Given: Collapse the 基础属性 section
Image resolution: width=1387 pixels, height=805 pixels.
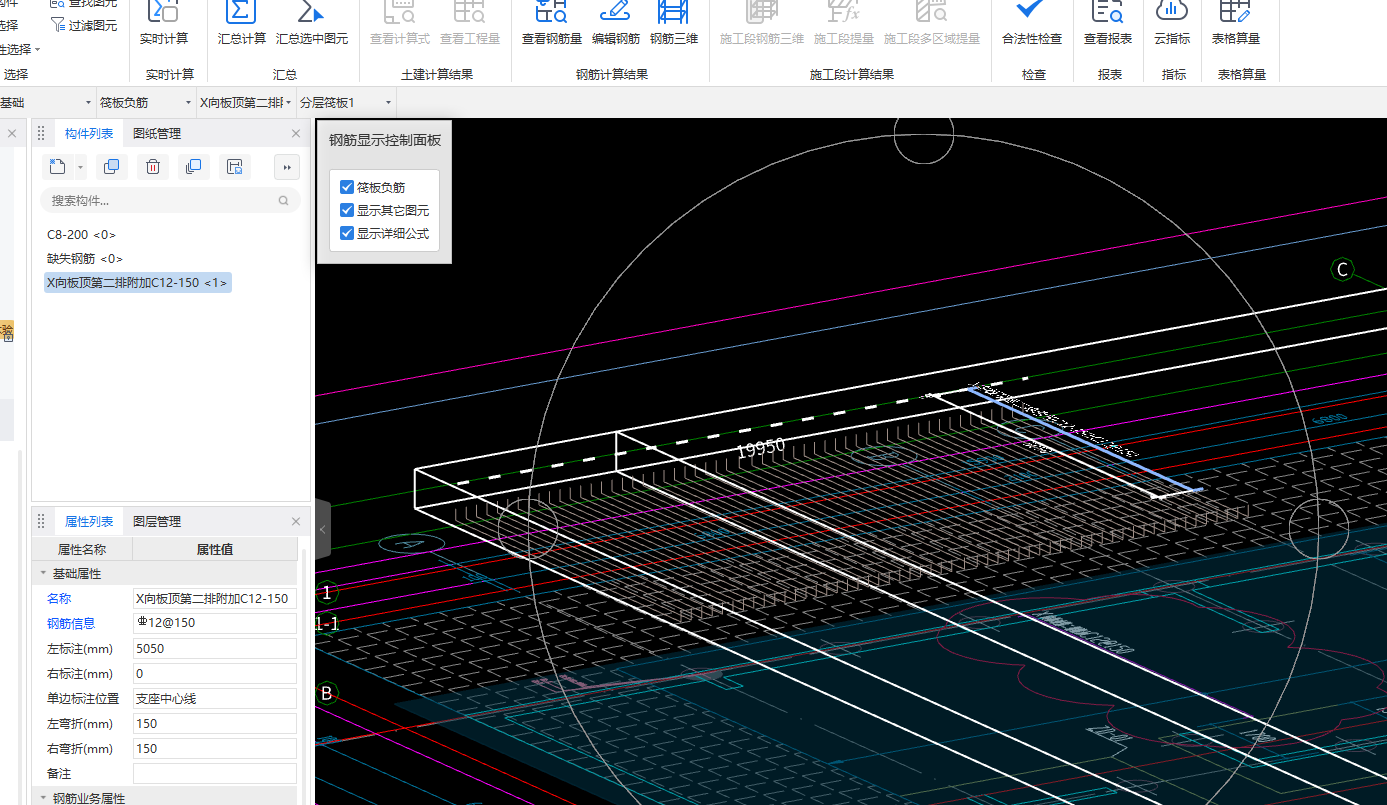Looking at the screenshot, I should click(43, 574).
